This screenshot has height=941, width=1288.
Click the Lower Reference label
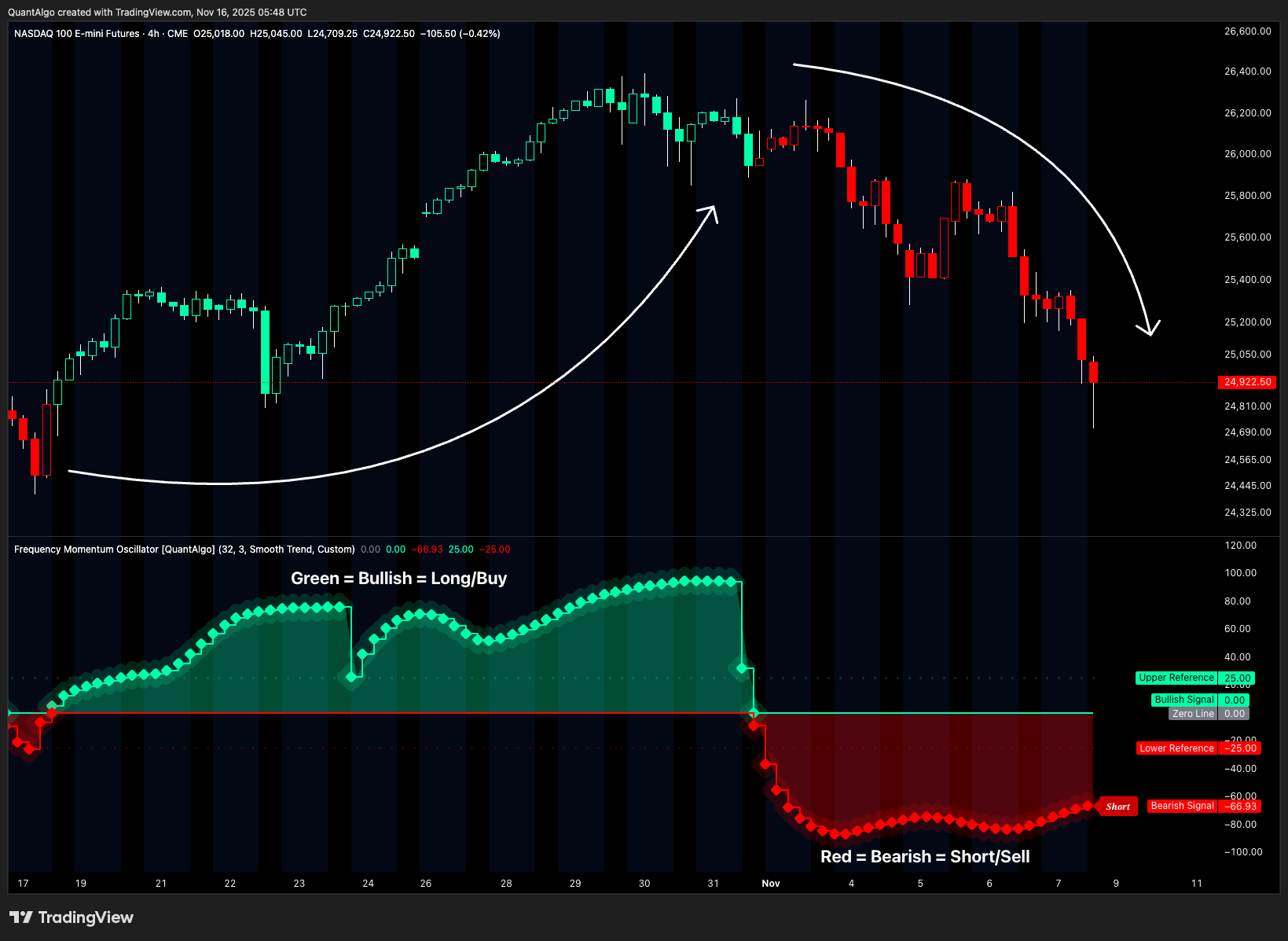(x=1176, y=748)
